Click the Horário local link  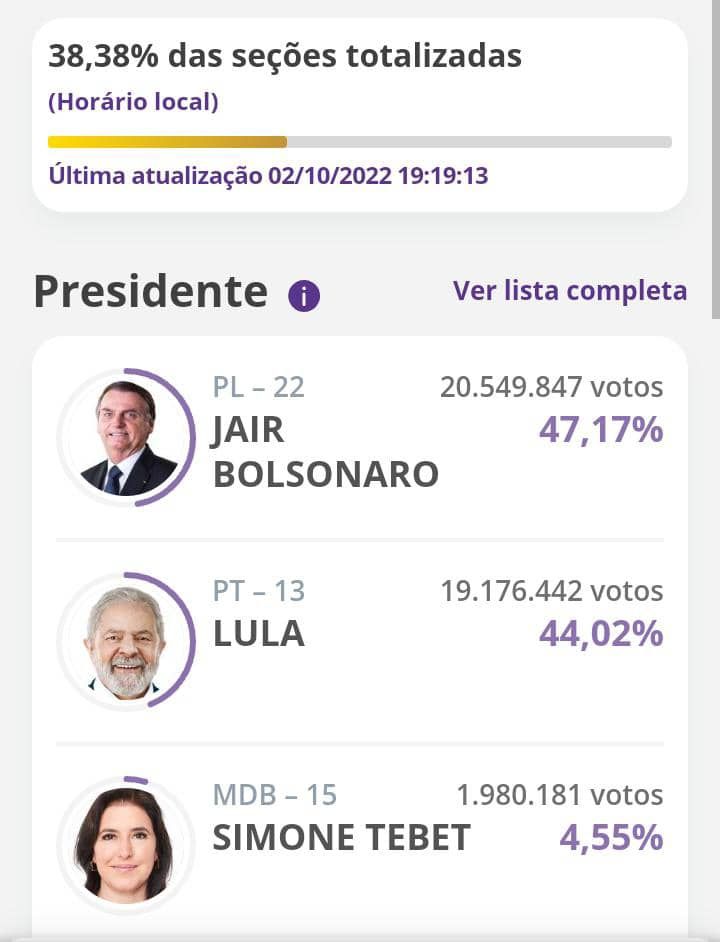pos(133,101)
